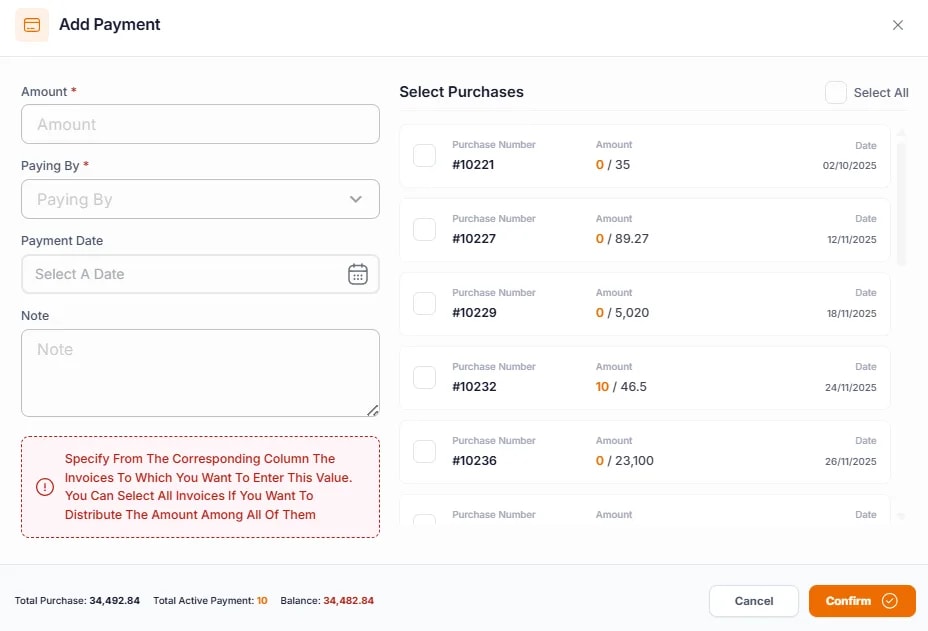
Task: Click the checkmark icon on Confirm button
Action: click(x=890, y=601)
